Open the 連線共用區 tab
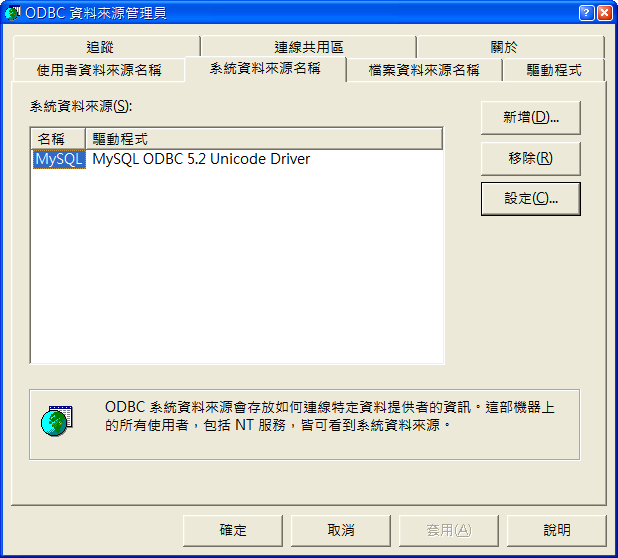Screen dimensions: 618x558 point(309,47)
